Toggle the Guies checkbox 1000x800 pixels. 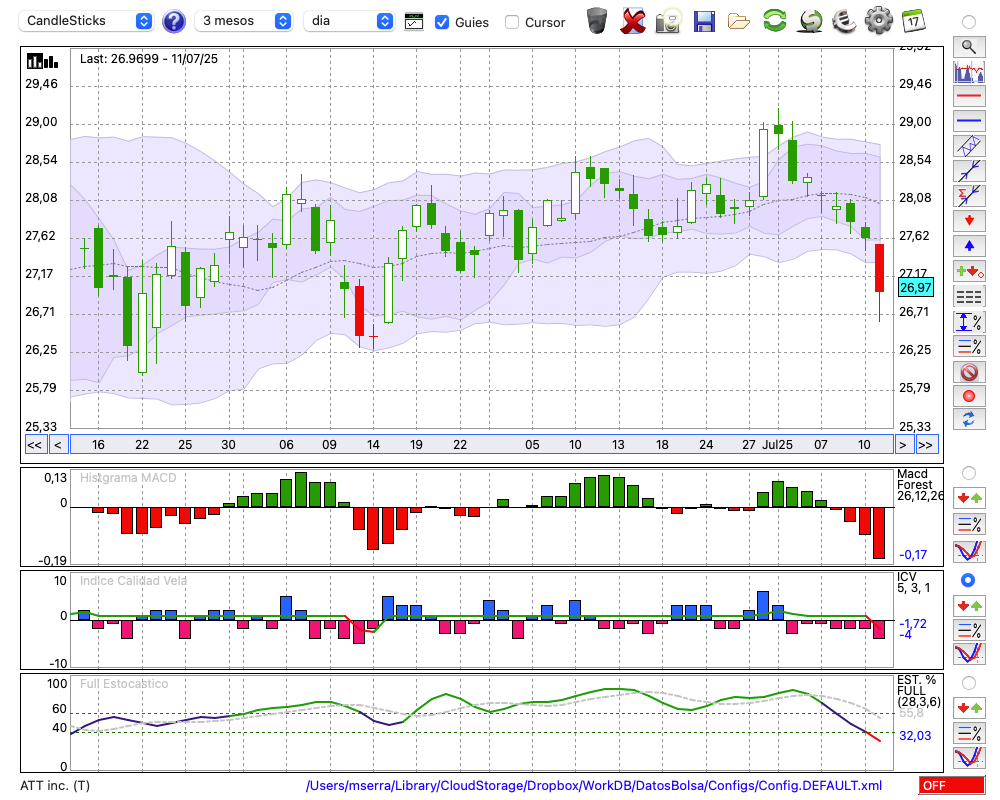[441, 22]
